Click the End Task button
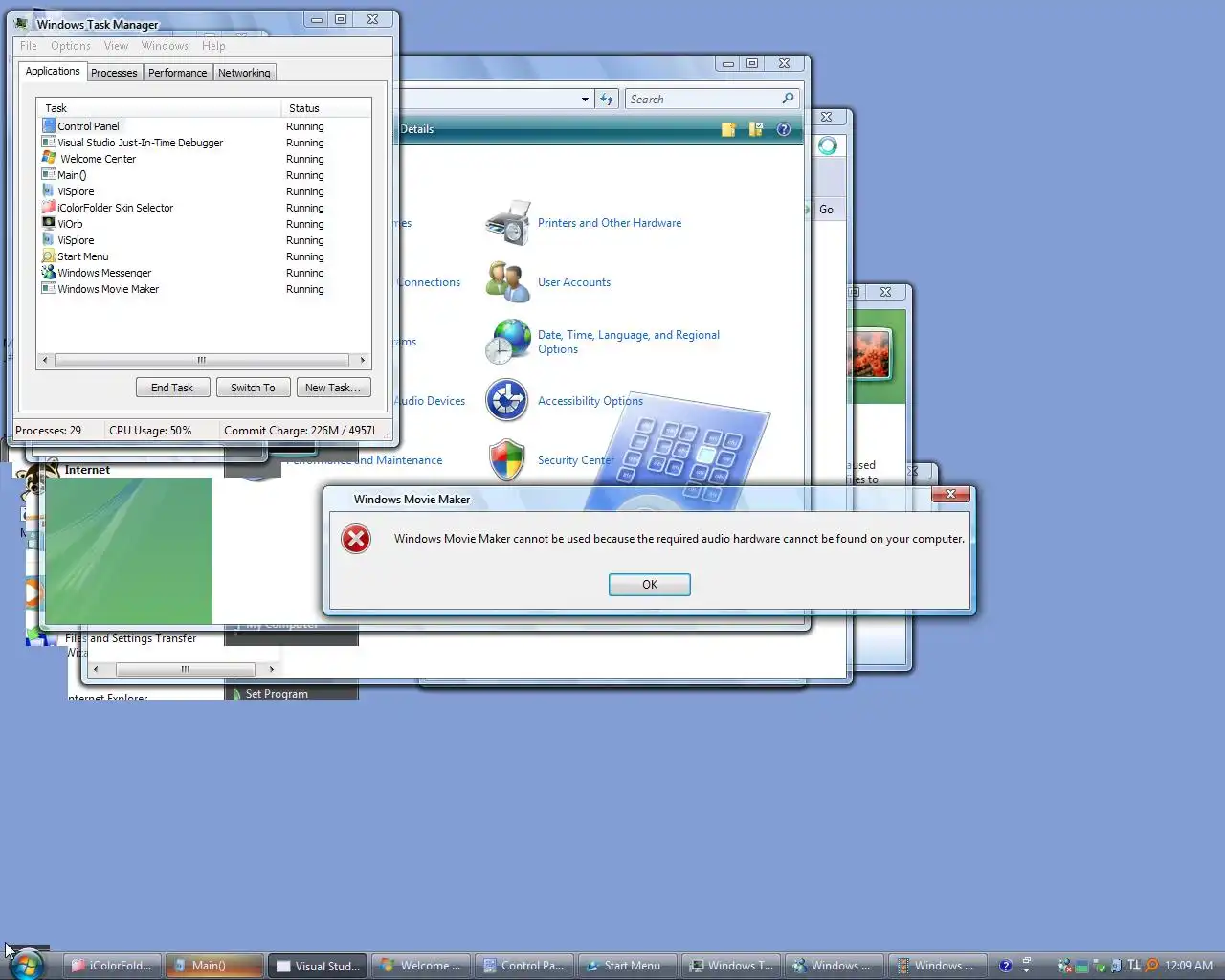 [172, 388]
